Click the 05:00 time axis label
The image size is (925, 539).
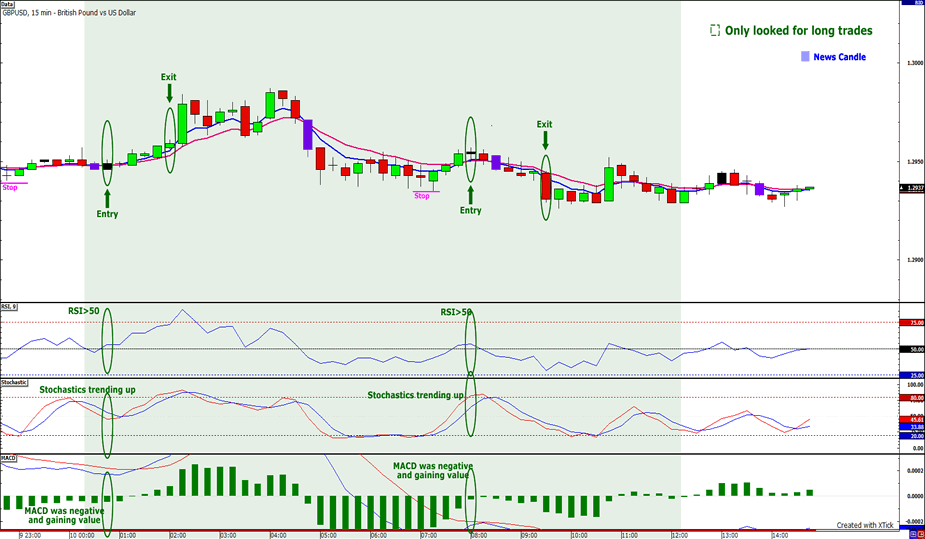[329, 535]
